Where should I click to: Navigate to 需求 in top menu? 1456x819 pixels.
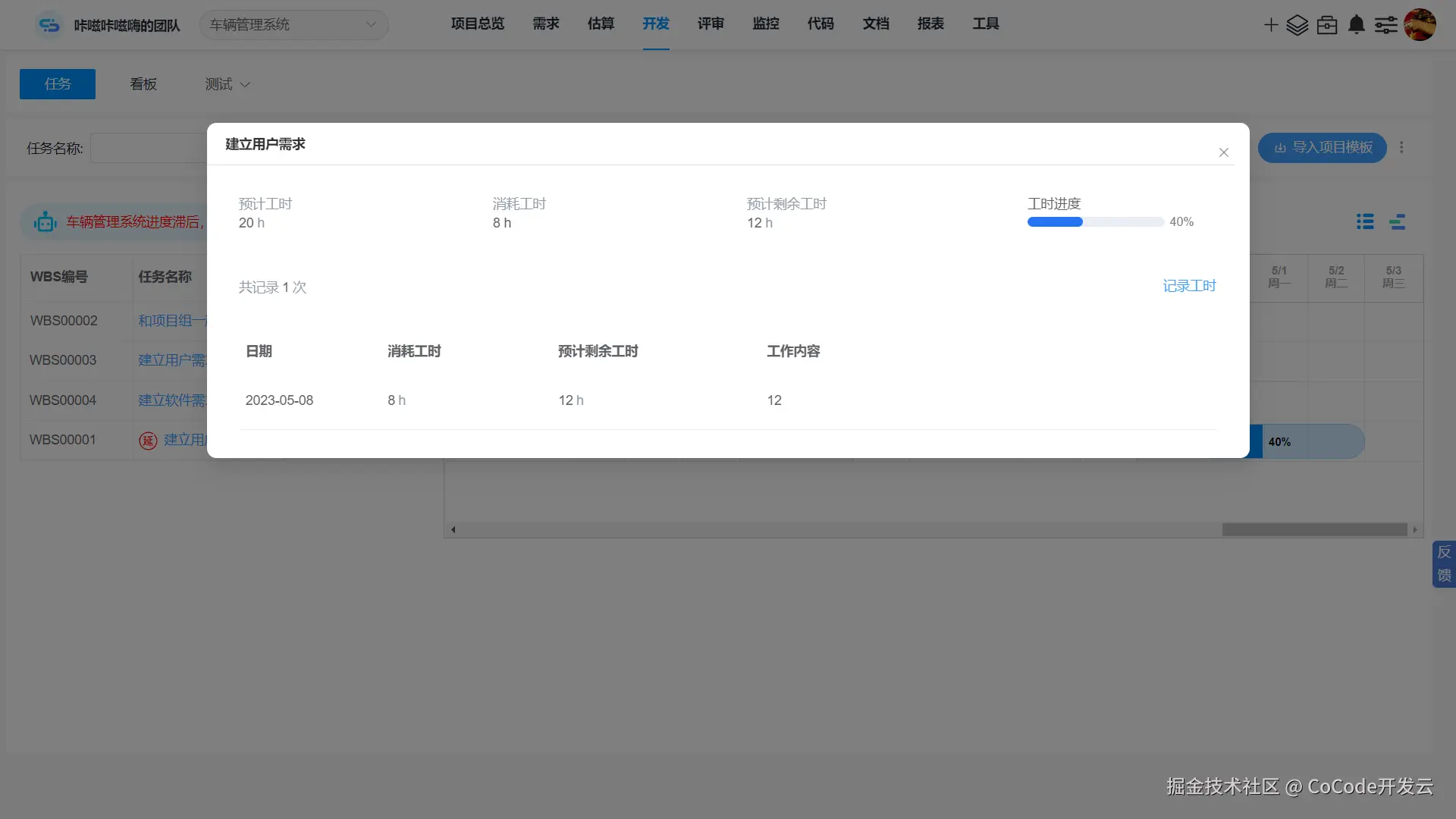pyautogui.click(x=545, y=24)
